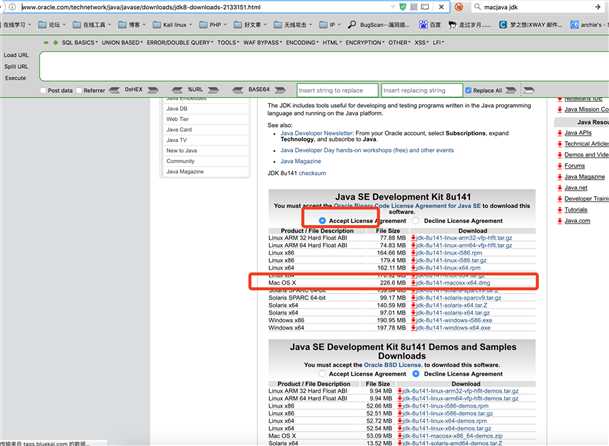Enable the Referrer checkbox
Viewport: 609px width, 446px height.
point(79,91)
